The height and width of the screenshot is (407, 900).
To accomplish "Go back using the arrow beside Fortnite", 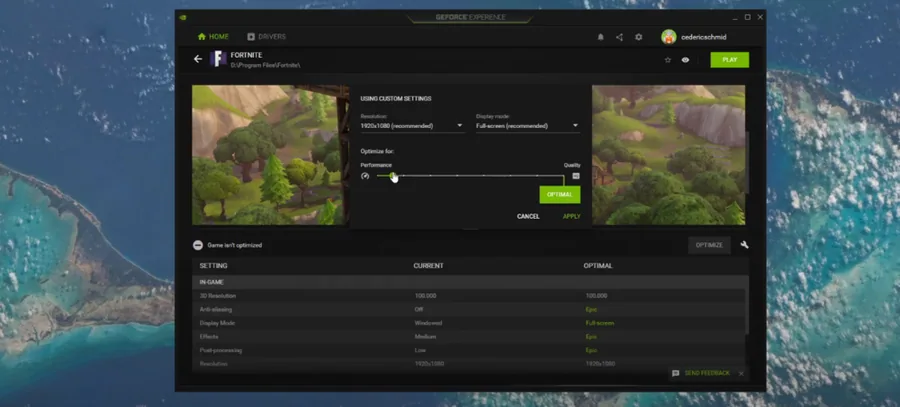I will [198, 59].
